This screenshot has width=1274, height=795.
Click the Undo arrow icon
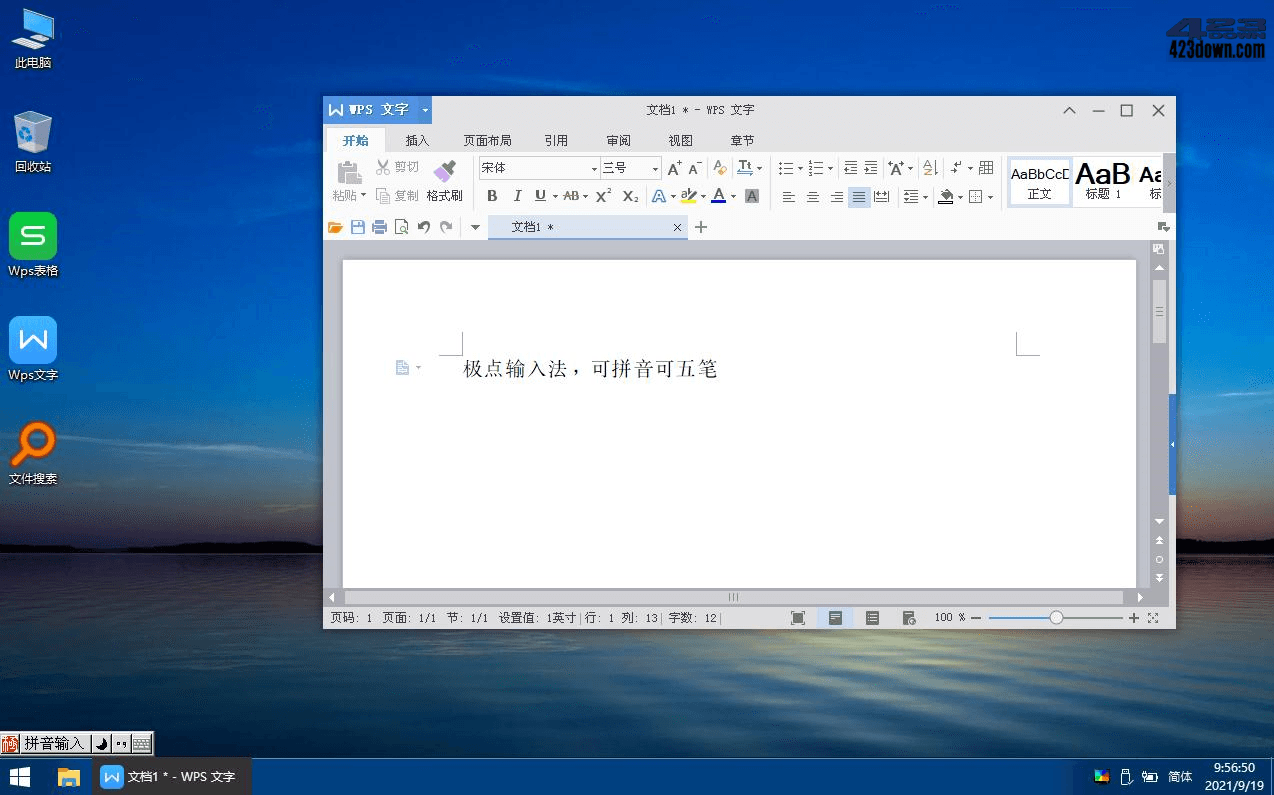tap(423, 227)
